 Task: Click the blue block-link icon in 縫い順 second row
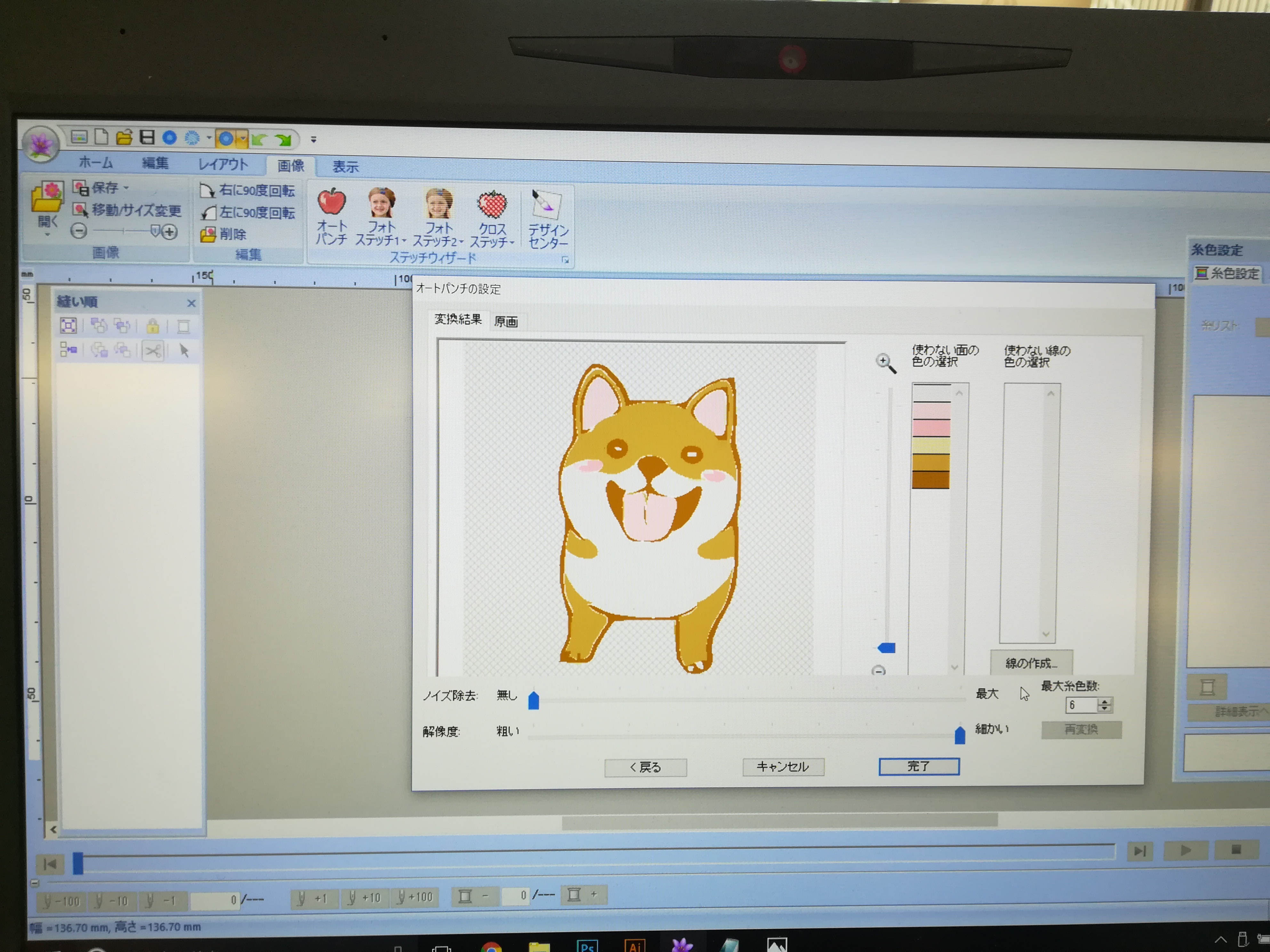68,349
